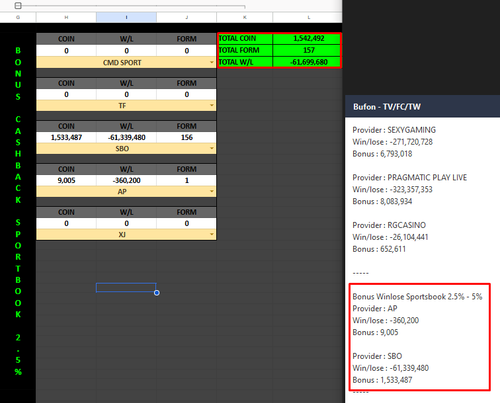The height and width of the screenshot is (403, 500).
Task: Click fill handle of selected cell
Action: (157, 293)
